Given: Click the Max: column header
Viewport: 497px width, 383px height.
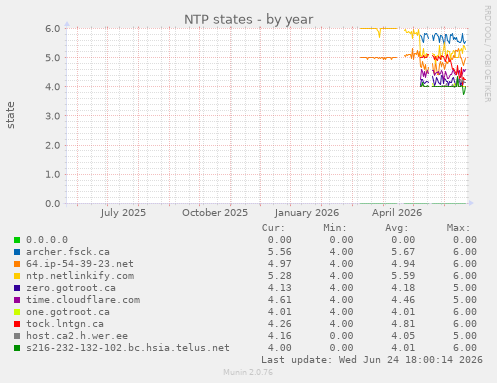Looking at the screenshot, I should (458, 228).
